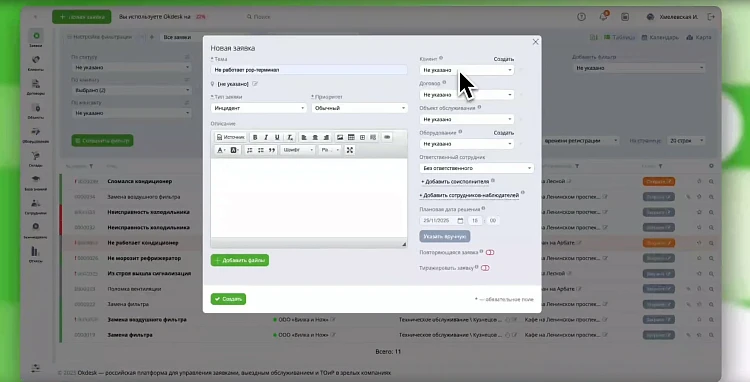The width and height of the screenshot is (750, 382).
Task: Insert a table into the description
Action: [x=351, y=137]
